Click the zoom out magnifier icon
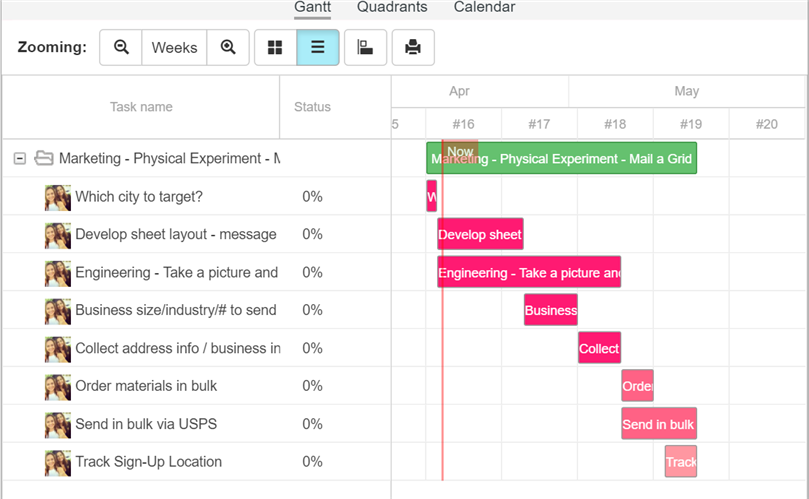The width and height of the screenshot is (809, 499). [x=121, y=47]
